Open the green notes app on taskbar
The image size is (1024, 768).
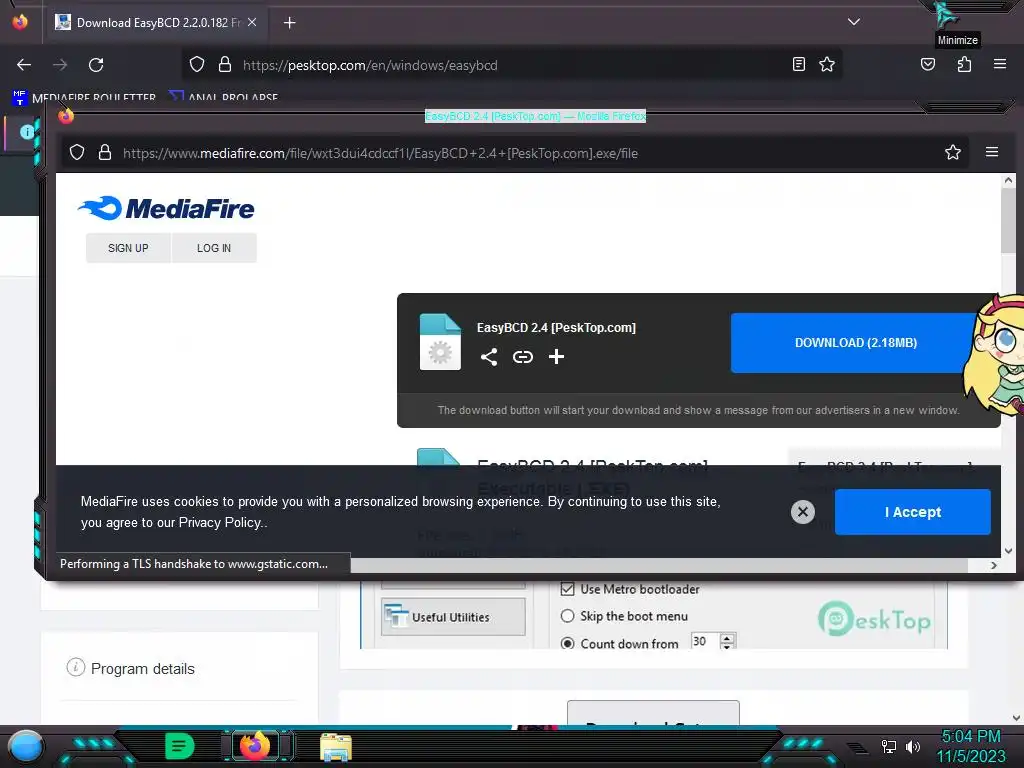click(179, 746)
